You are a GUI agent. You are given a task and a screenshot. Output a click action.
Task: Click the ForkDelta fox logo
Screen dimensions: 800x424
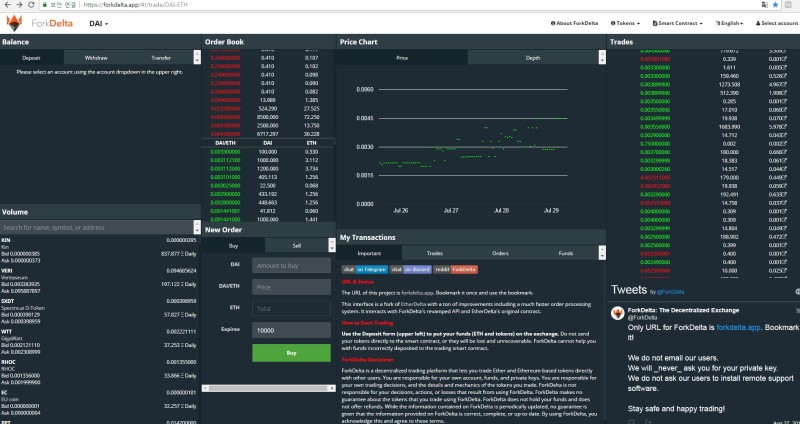pos(14,23)
